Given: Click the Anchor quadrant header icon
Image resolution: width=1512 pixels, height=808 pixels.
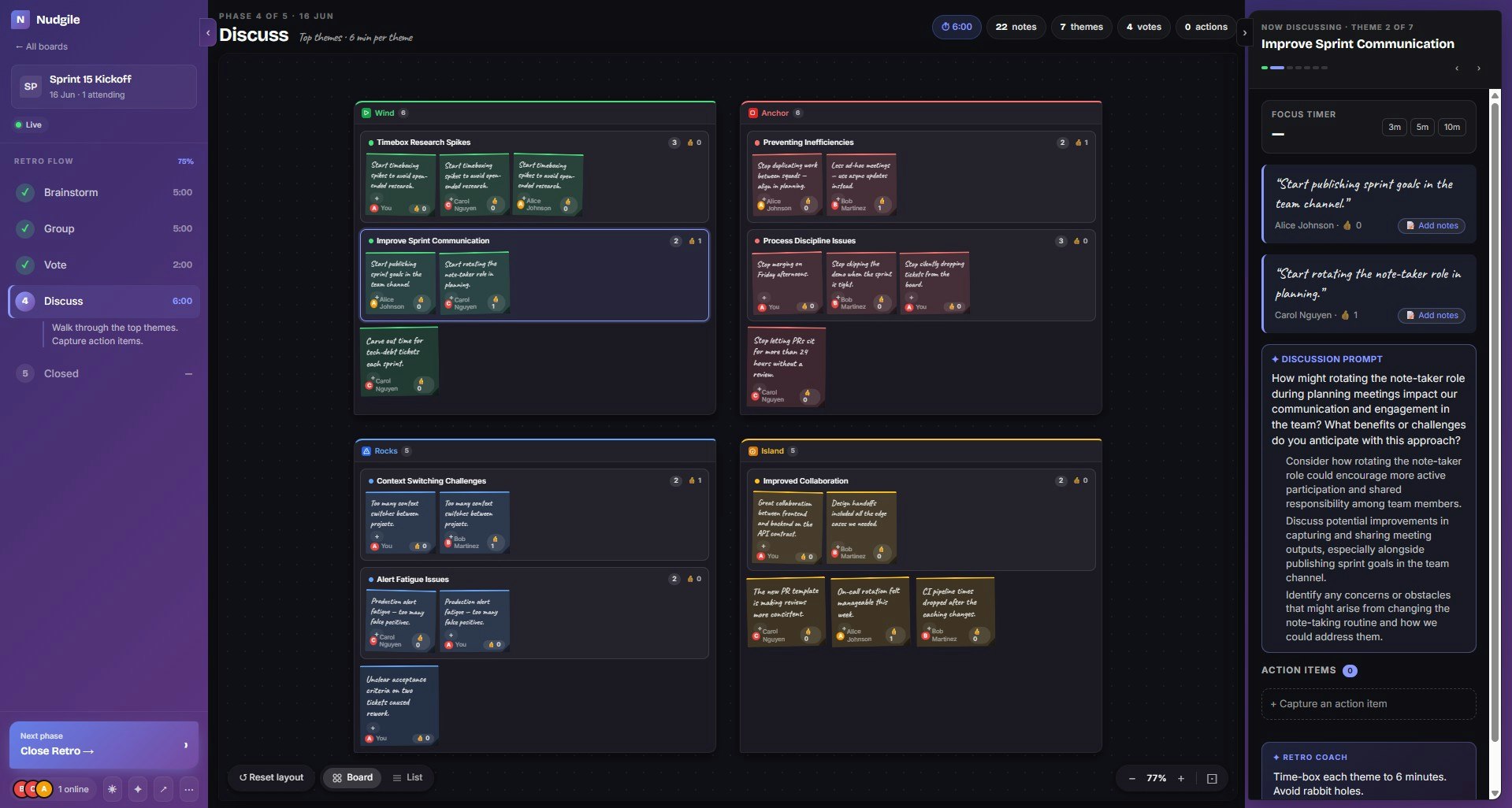Looking at the screenshot, I should click(x=752, y=113).
